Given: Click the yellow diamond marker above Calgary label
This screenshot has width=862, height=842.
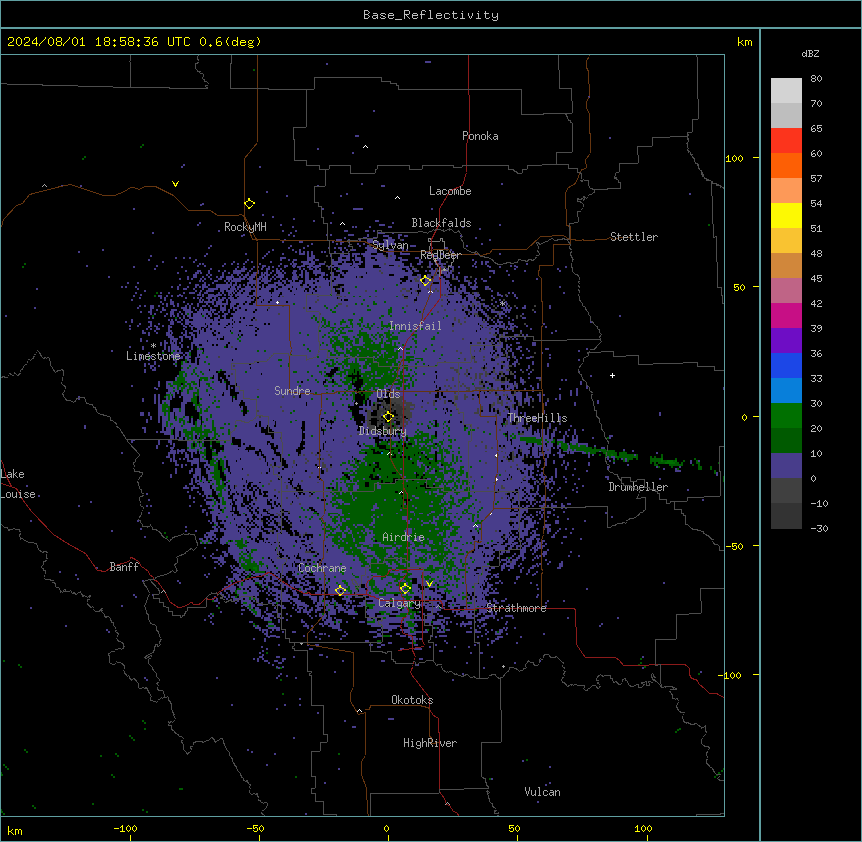Looking at the screenshot, I should tap(405, 589).
